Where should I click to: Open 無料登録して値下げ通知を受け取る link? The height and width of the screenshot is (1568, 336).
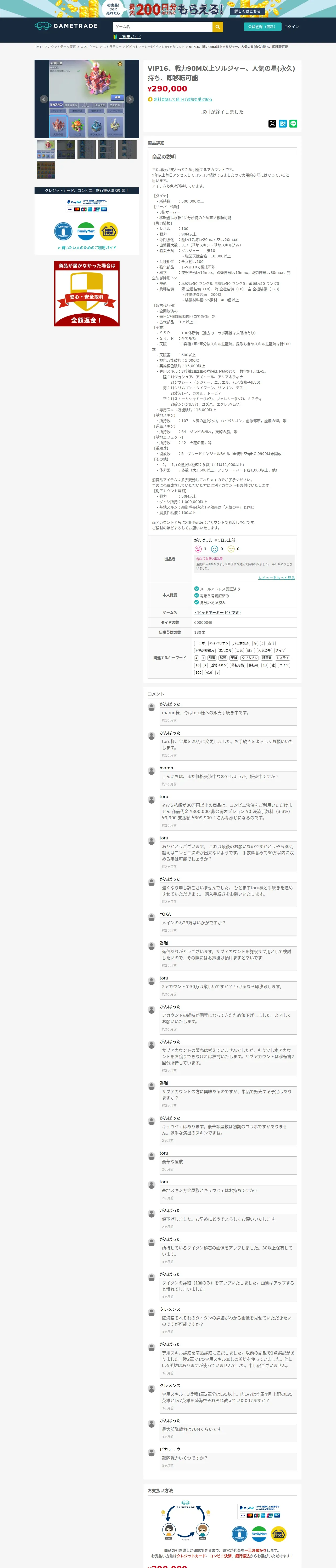[183, 99]
